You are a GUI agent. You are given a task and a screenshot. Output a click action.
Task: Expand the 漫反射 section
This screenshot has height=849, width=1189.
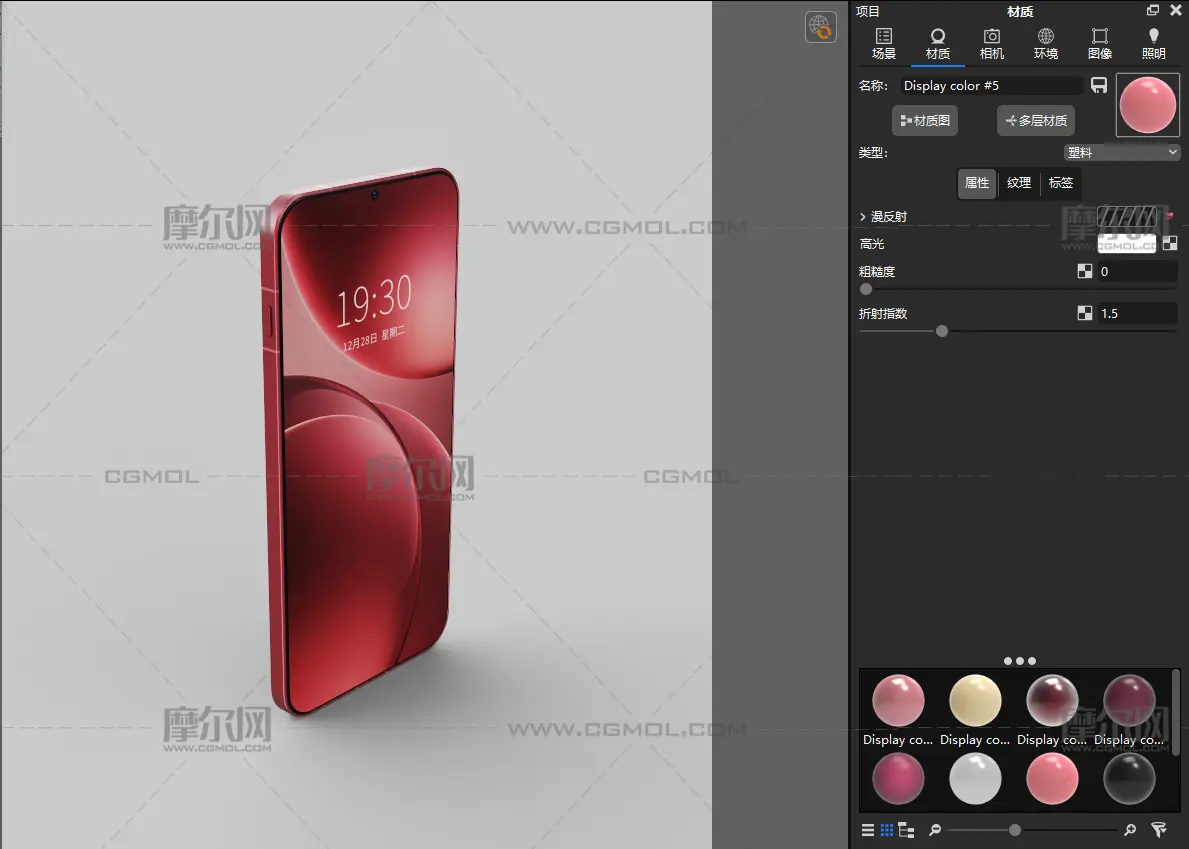tap(863, 217)
